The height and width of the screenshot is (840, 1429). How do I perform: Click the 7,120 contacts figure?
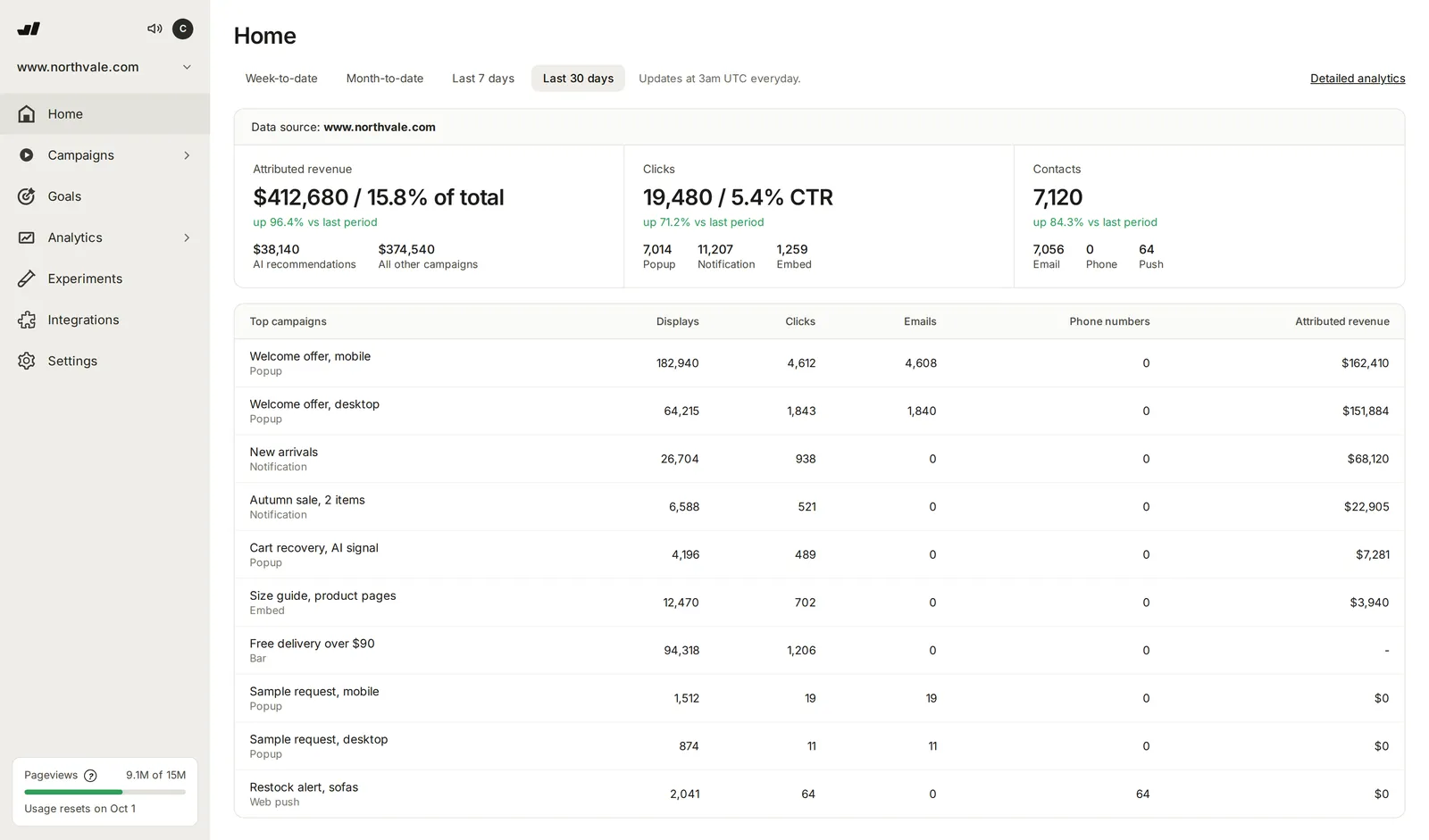tap(1057, 197)
